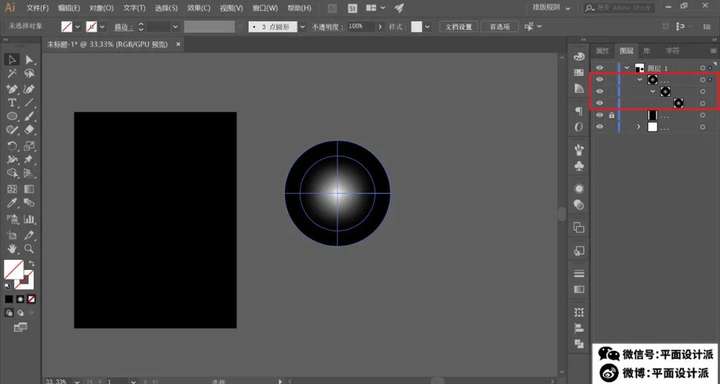Click target circle of the bottom white sublayer
Screen dimensions: 720x384
click(x=703, y=127)
